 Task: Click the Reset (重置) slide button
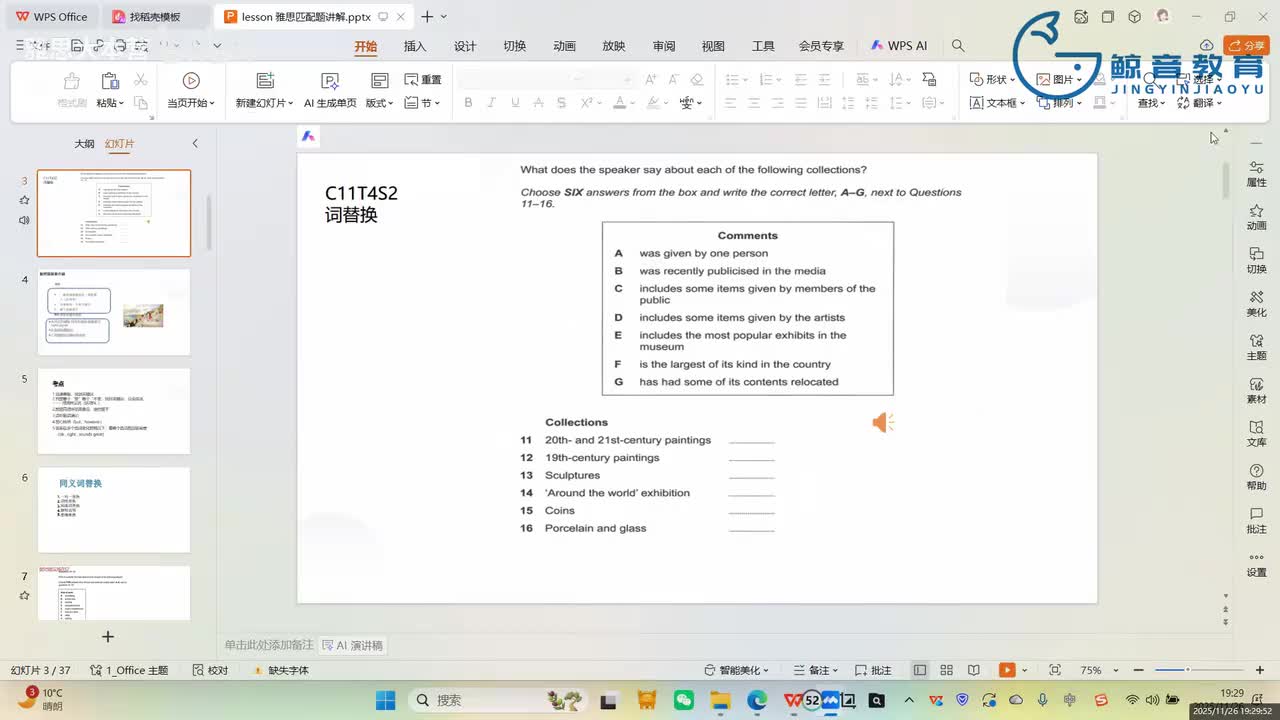coord(422,80)
